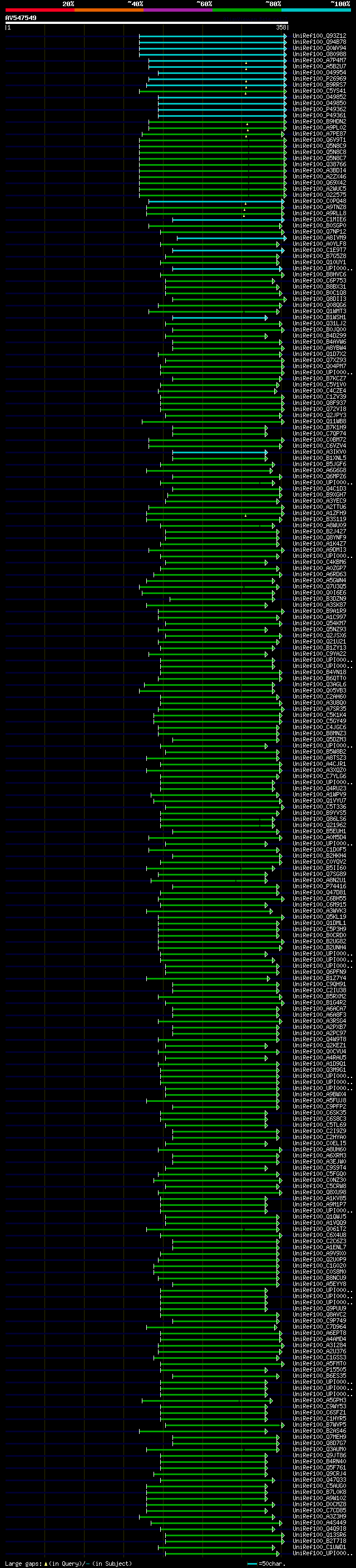The width and height of the screenshot is (356, 1568).
Task: Click the cyan scale bar in legend
Action: click(252, 1564)
